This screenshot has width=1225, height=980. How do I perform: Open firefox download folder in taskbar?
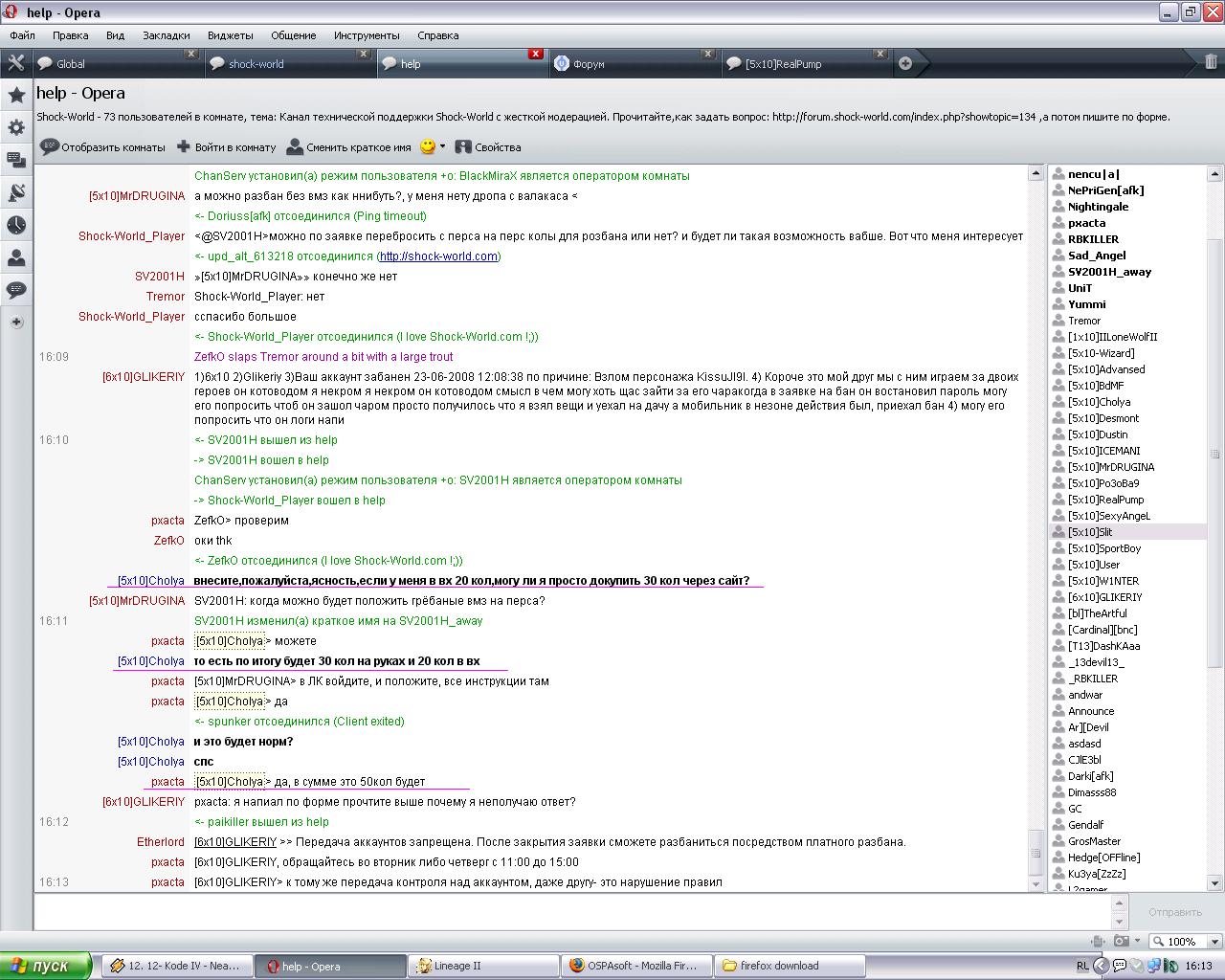click(791, 966)
